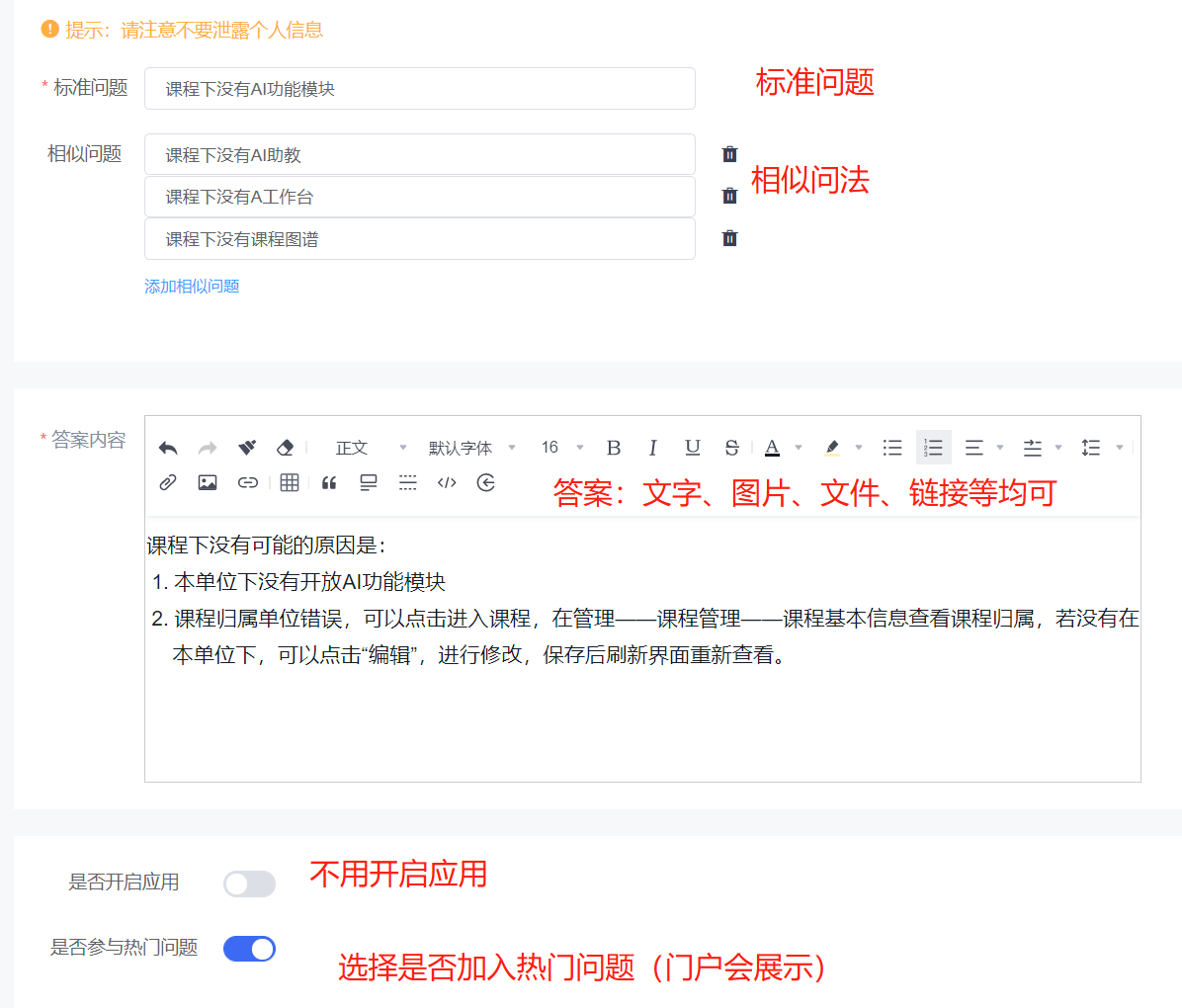The image size is (1182, 1008).
Task: Click the 添加相似问题 link
Action: coord(192,287)
